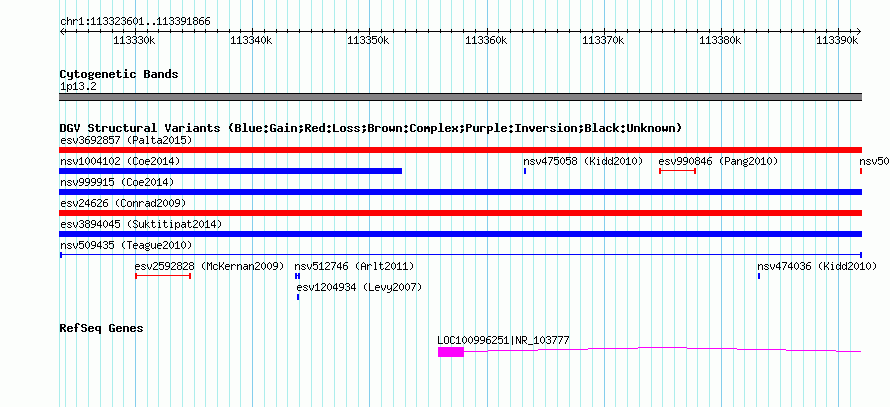This screenshot has width=890, height=407.
Task: Click the blue esv3894045 Suktitipat2014 bar
Action: click(x=460, y=234)
